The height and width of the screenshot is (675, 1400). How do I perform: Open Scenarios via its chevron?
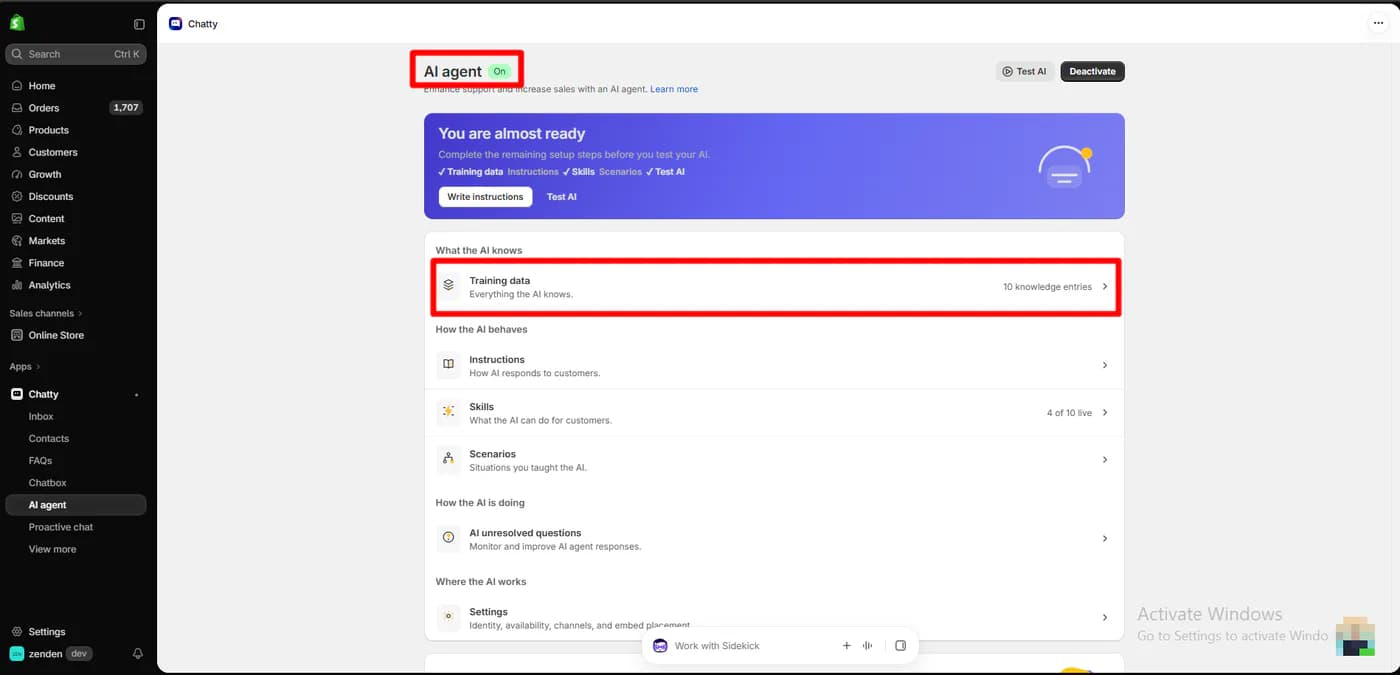point(1105,460)
